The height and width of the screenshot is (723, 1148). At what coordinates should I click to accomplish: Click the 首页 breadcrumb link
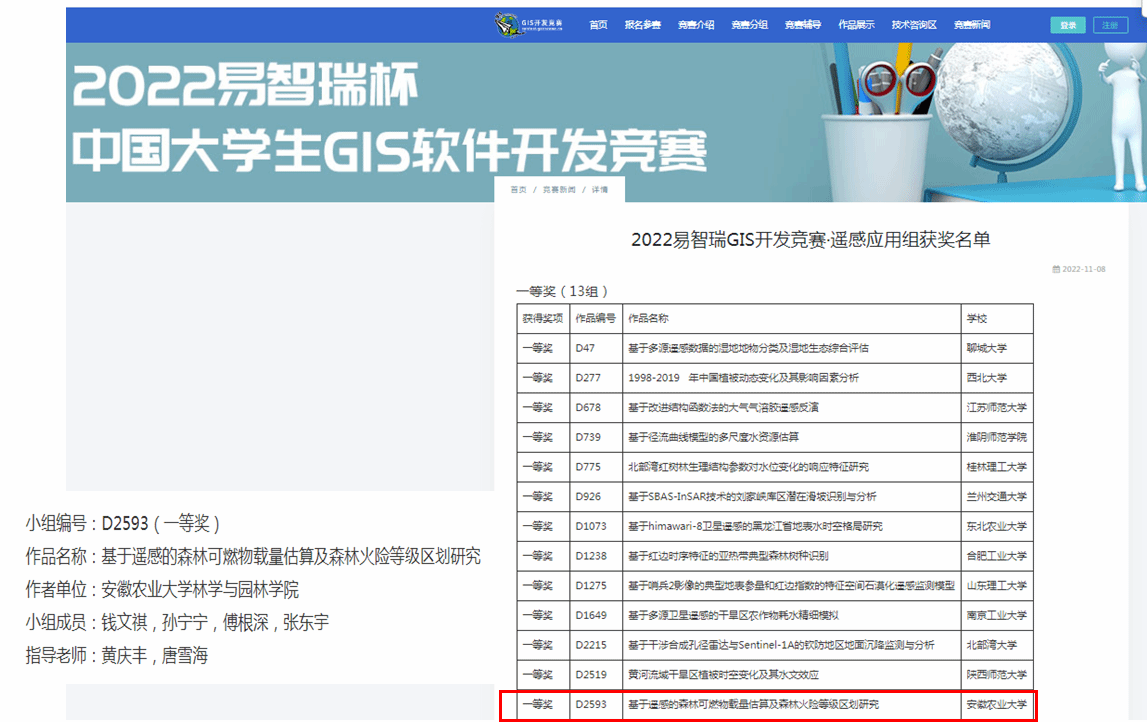pyautogui.click(x=518, y=189)
